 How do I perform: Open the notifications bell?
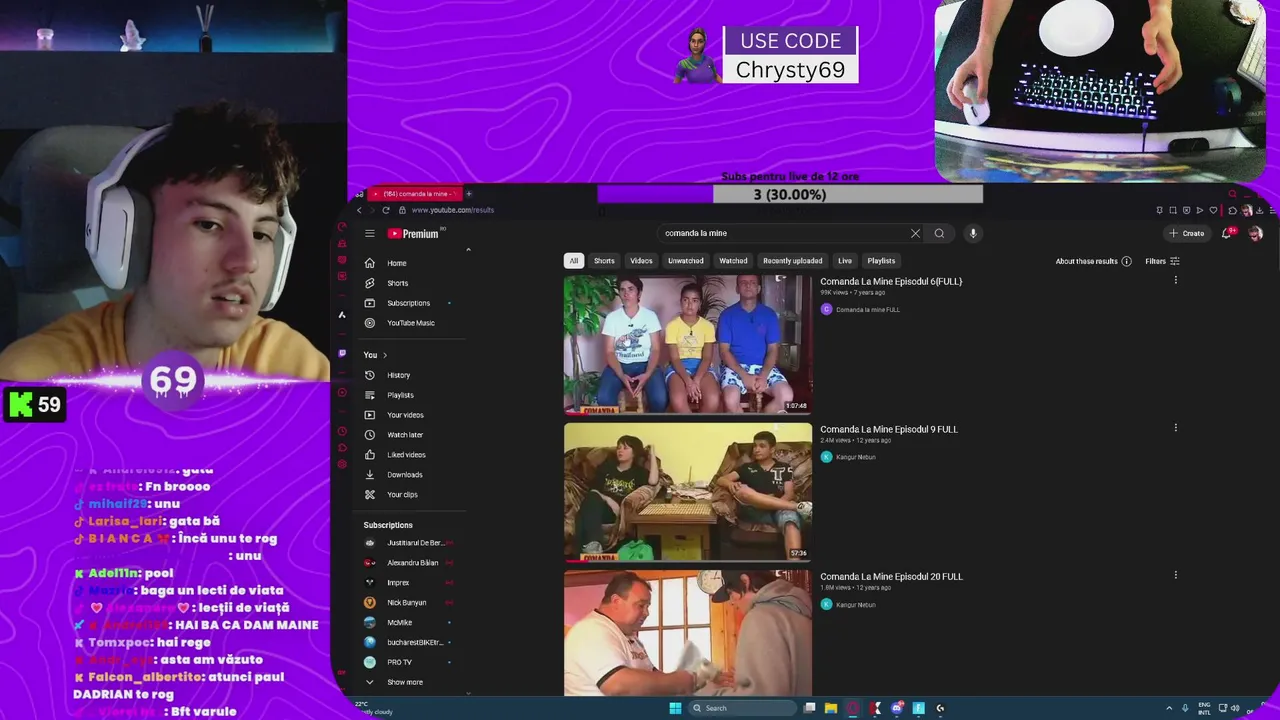[1226, 233]
